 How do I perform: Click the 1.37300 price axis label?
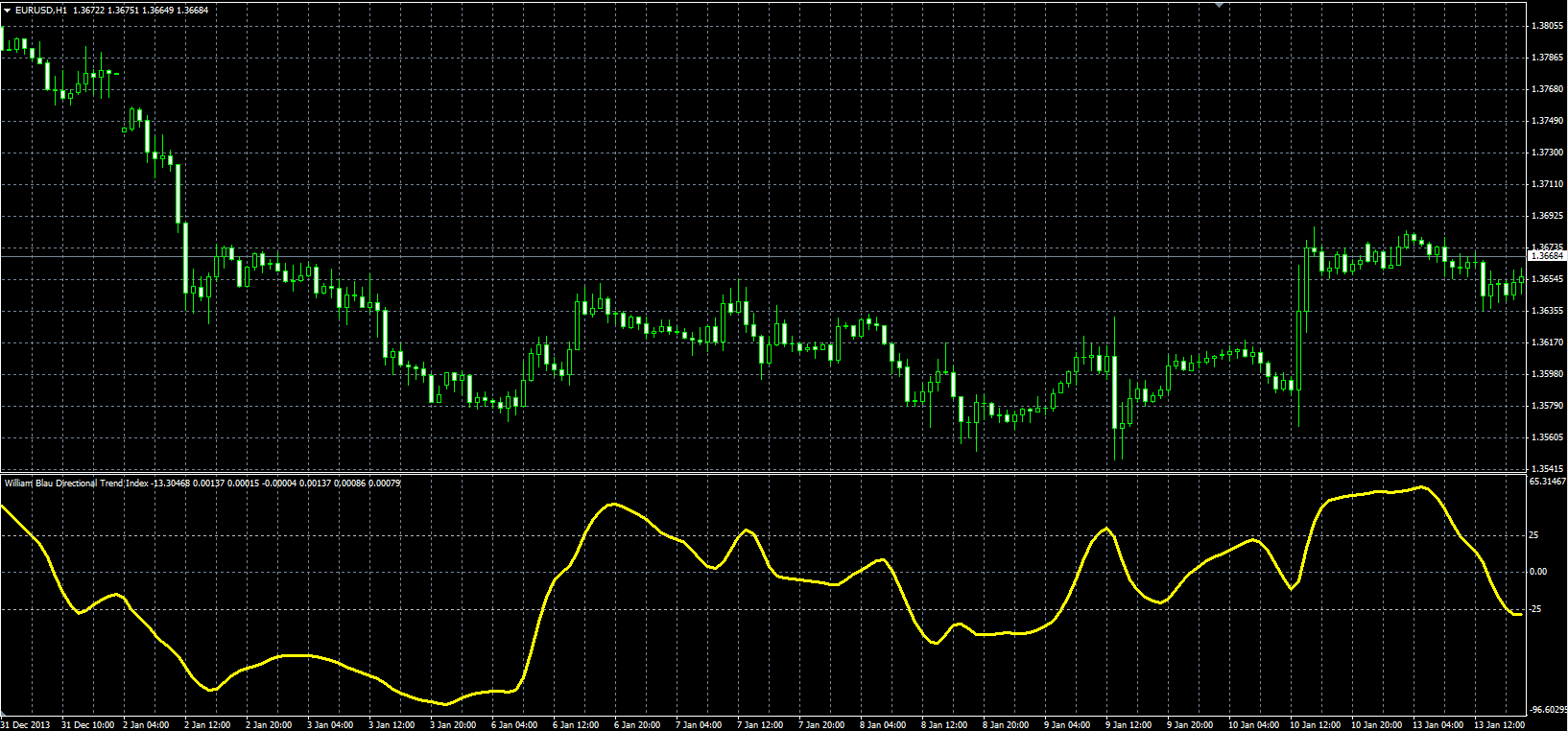tap(1549, 153)
